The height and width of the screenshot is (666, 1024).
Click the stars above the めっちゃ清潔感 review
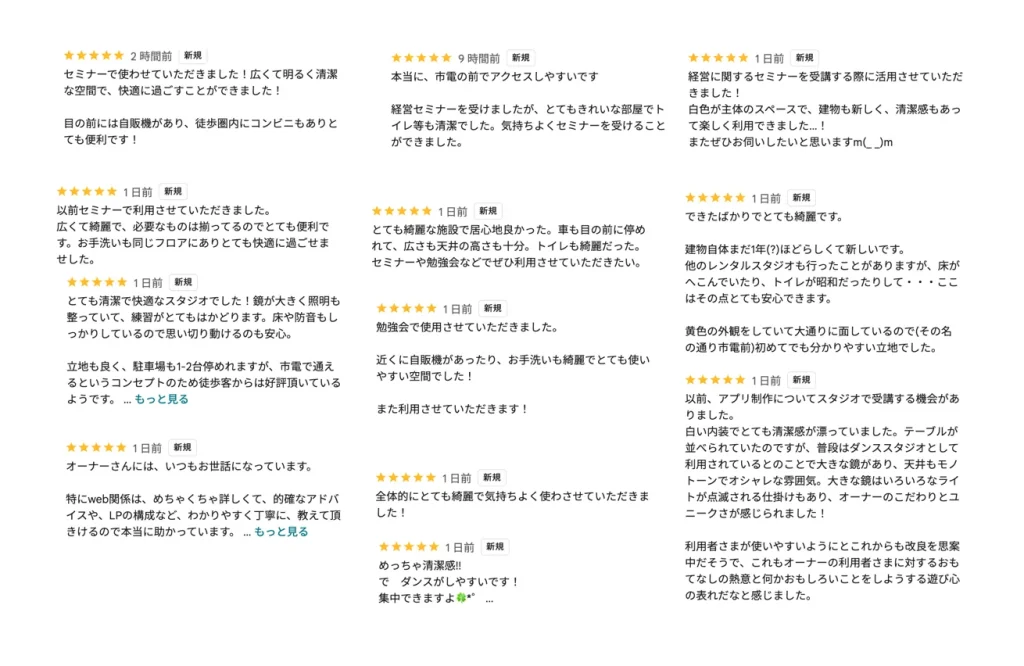409,547
